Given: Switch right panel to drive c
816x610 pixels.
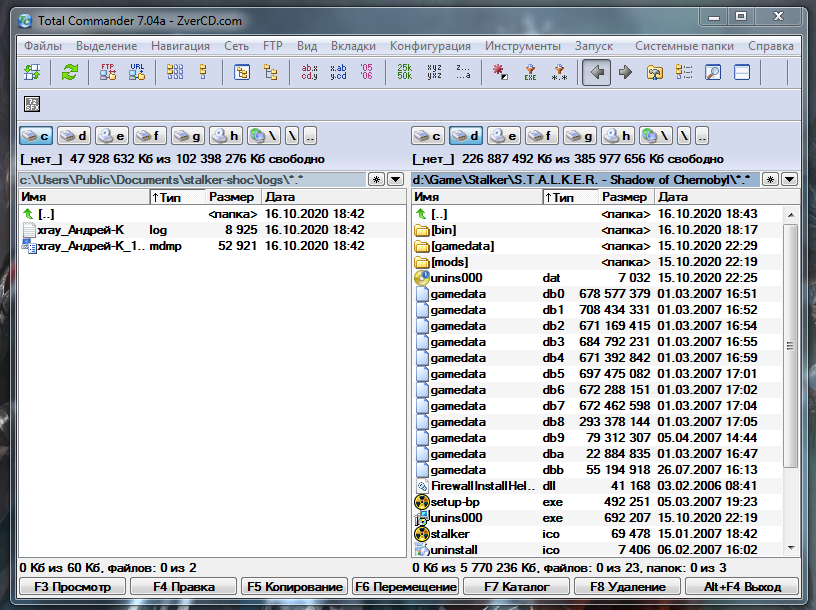Looking at the screenshot, I should coord(428,136).
